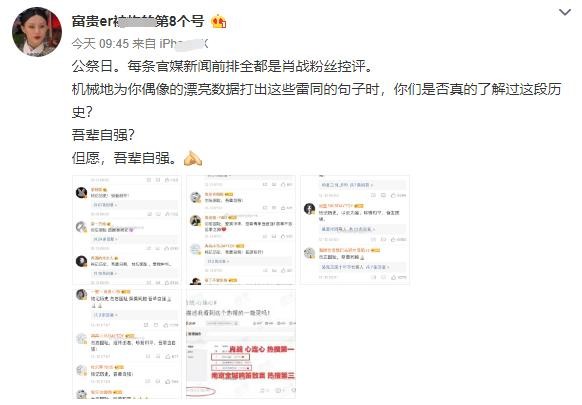
Task: Click top commenter avatar in fourth thumbnail
Action: 81,295
